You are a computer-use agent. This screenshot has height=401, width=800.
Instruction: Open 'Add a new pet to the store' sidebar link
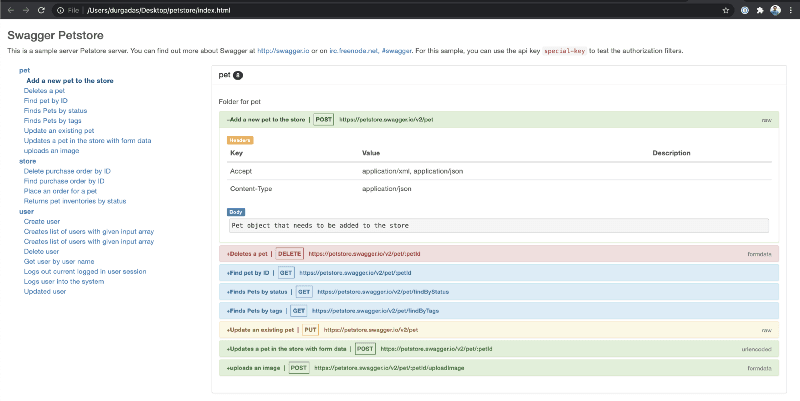coord(70,81)
